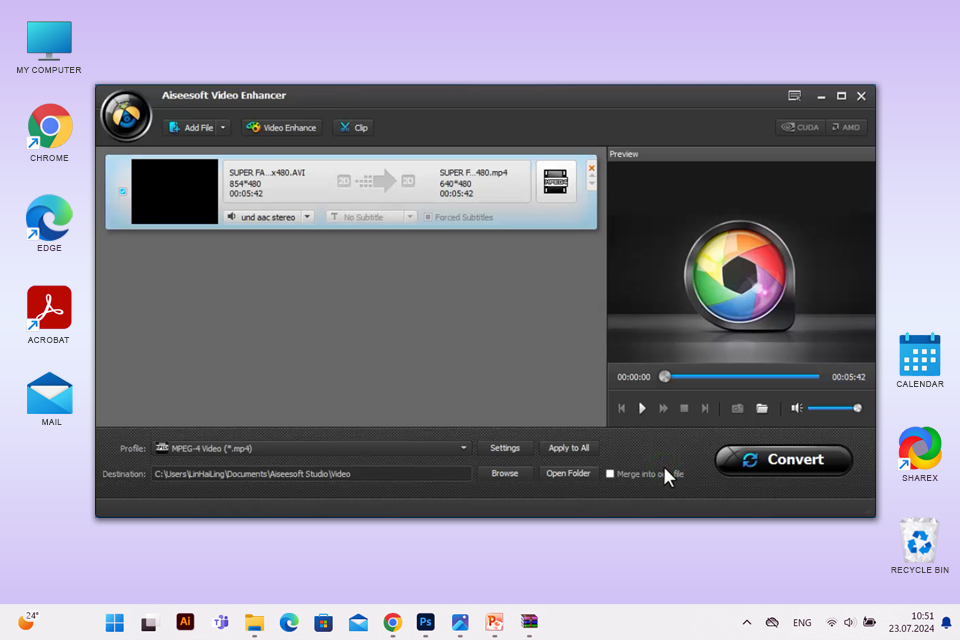Mute audio with the speaker icon
The width and height of the screenshot is (960, 640).
[x=797, y=408]
